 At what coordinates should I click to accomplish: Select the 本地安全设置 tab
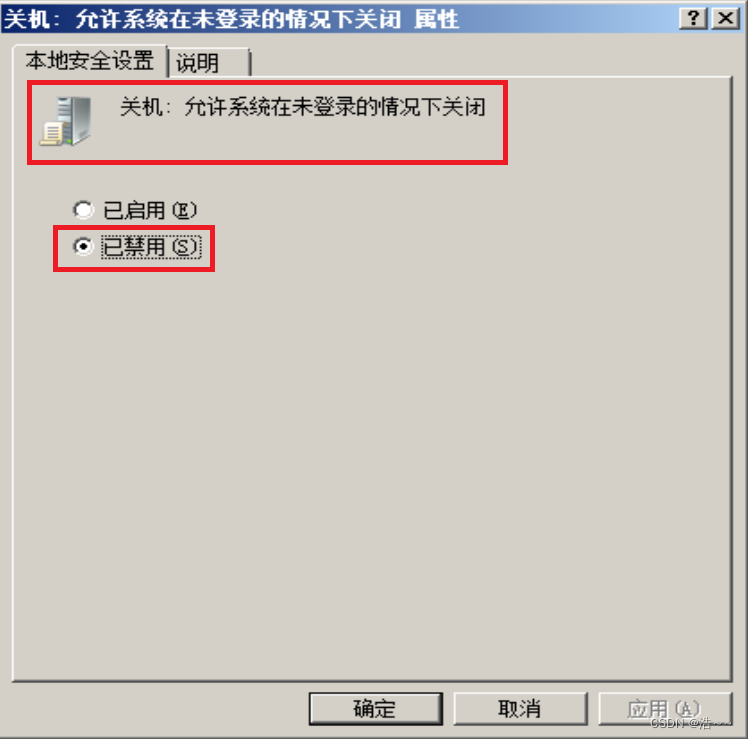90,61
